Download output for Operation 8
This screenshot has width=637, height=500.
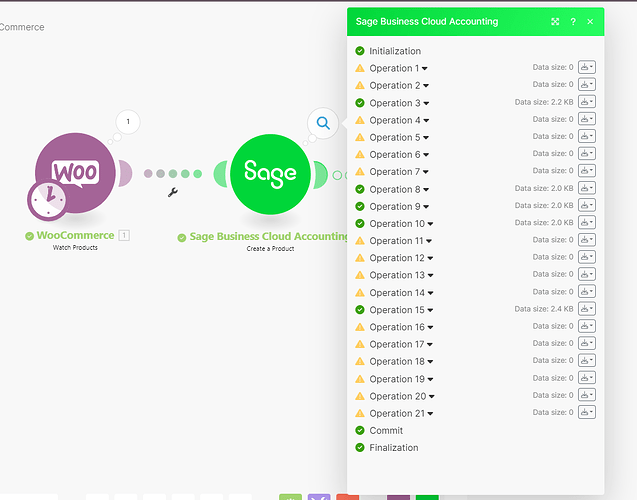587,188
